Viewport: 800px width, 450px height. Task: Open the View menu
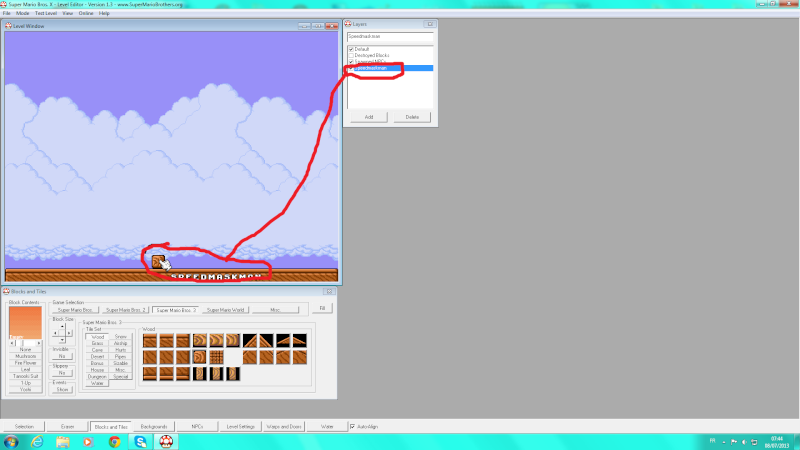[x=67, y=13]
